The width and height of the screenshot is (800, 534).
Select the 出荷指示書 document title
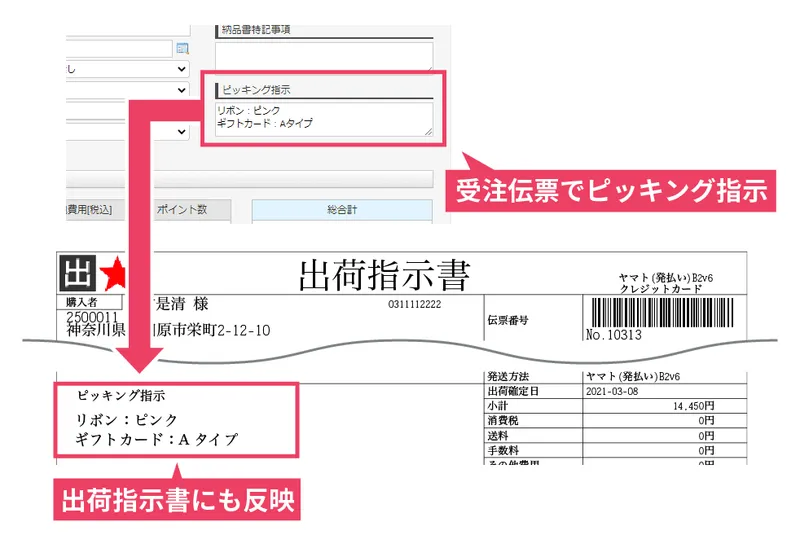pos(384,275)
